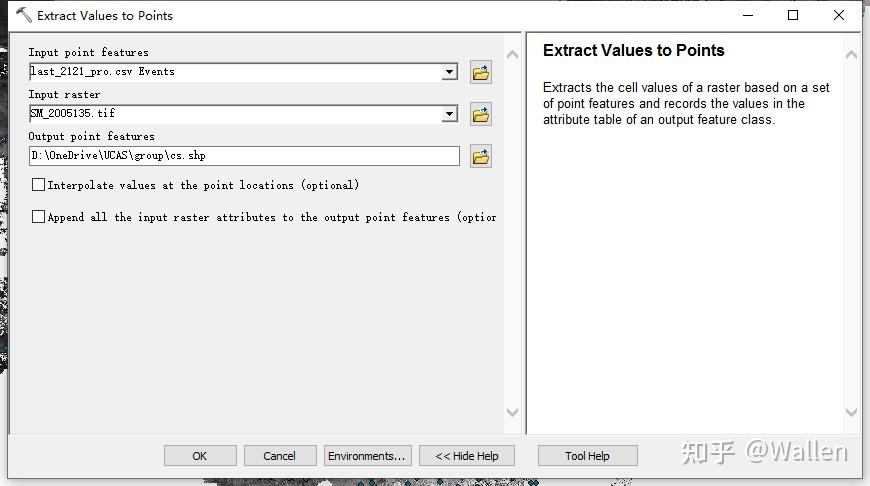Cancel the Extract Values to Points dialog
The width and height of the screenshot is (870, 486).
(x=279, y=456)
